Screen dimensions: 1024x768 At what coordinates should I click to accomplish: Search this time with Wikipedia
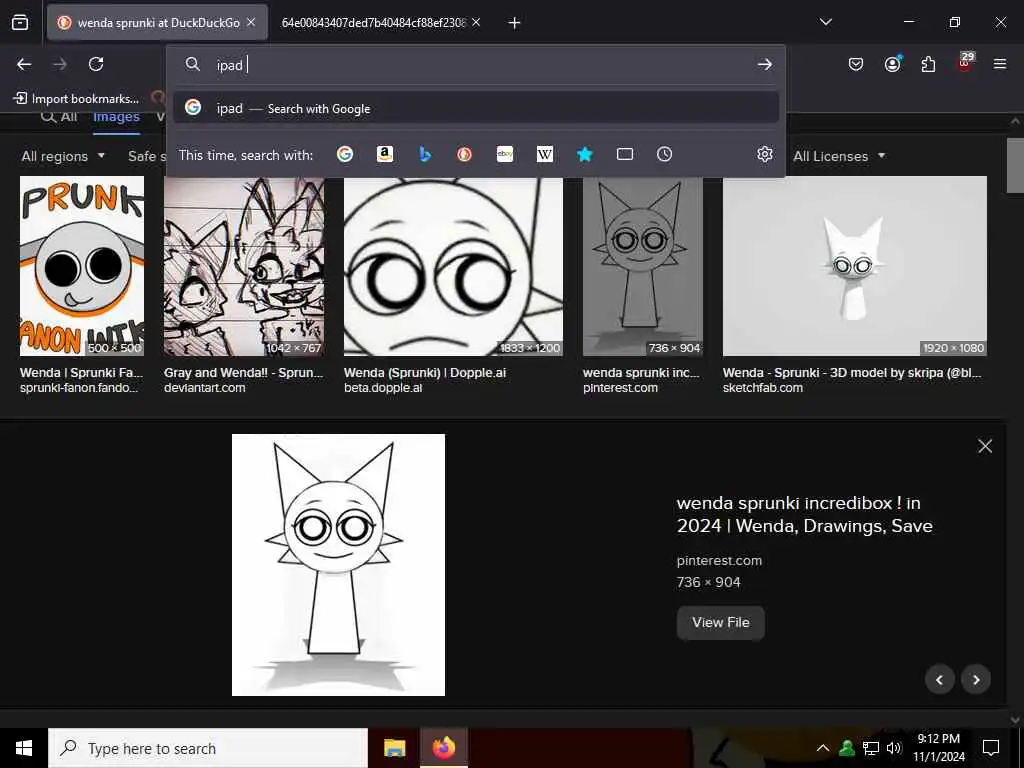[x=545, y=154]
